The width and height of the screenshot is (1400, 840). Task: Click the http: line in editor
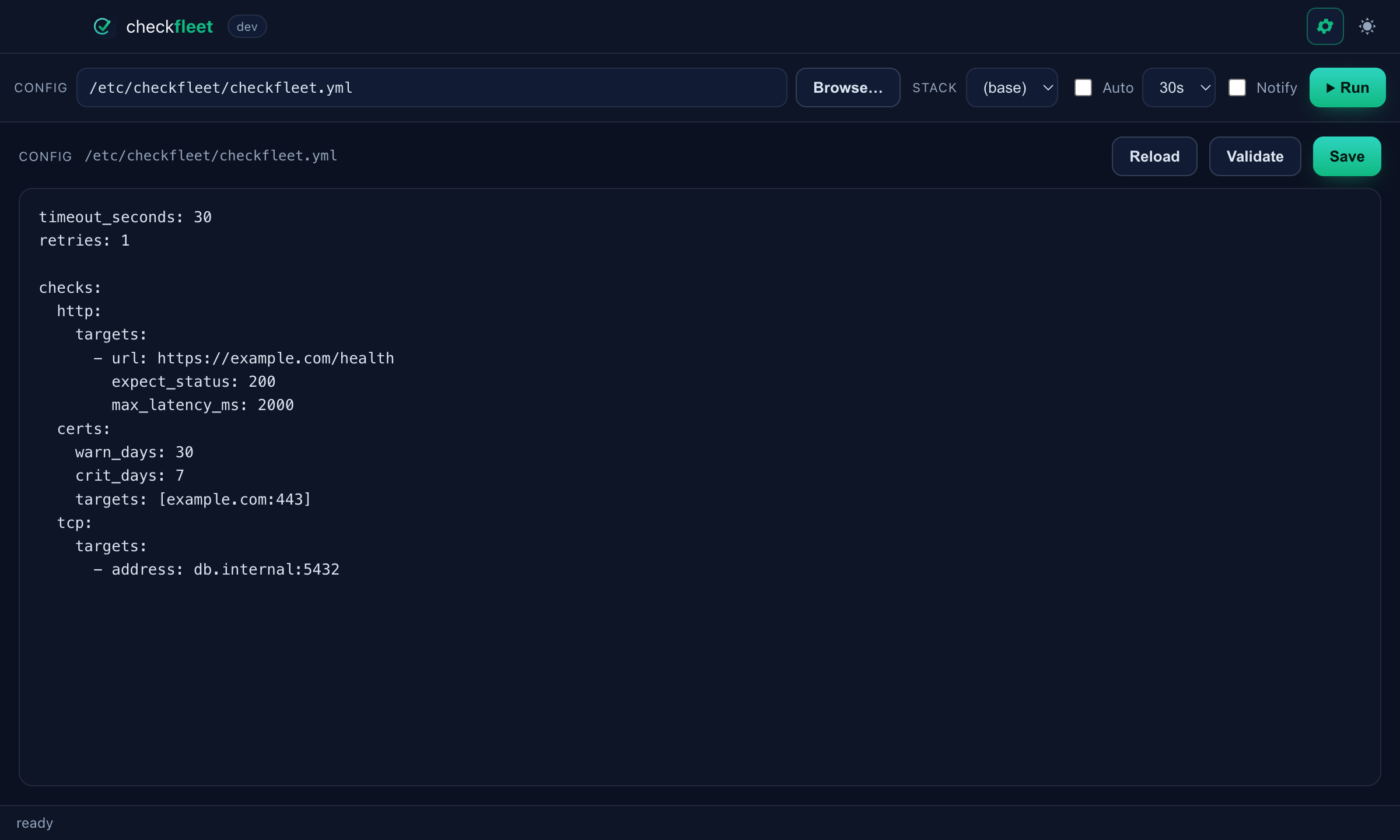79,311
